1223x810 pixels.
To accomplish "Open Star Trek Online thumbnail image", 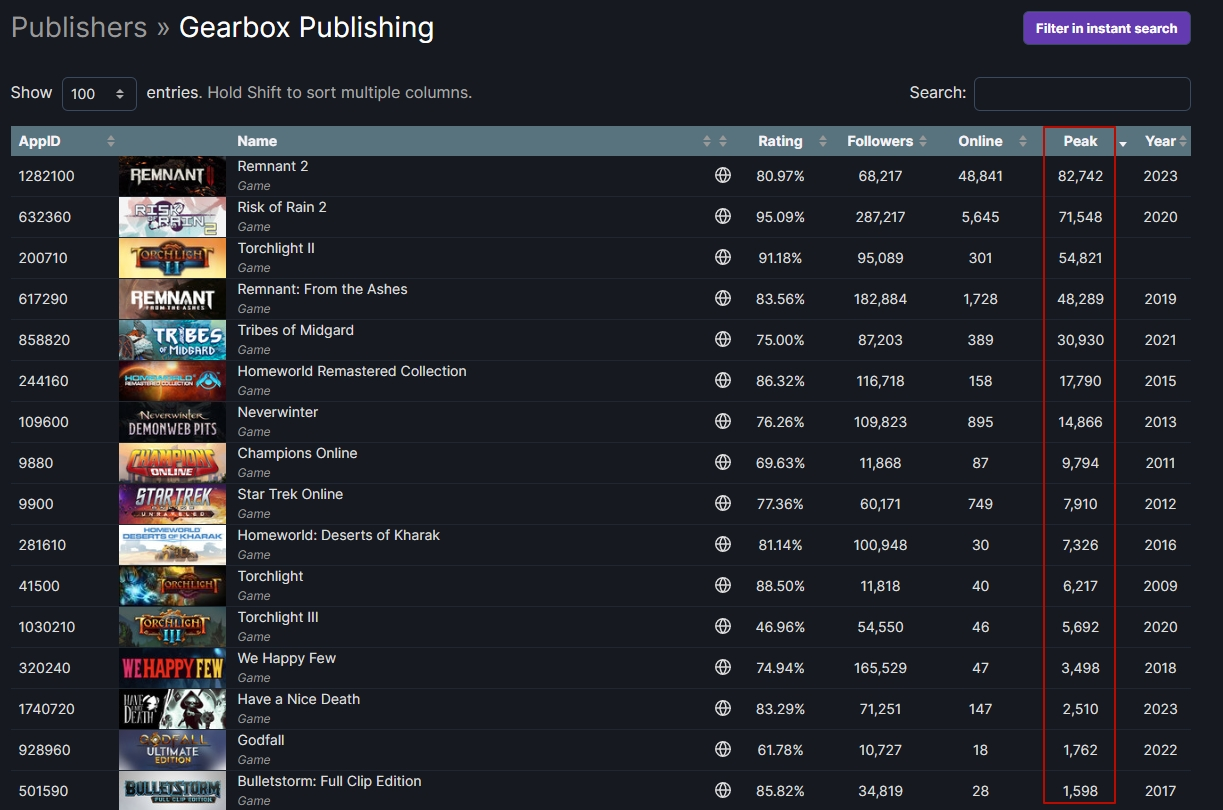I will [x=172, y=504].
